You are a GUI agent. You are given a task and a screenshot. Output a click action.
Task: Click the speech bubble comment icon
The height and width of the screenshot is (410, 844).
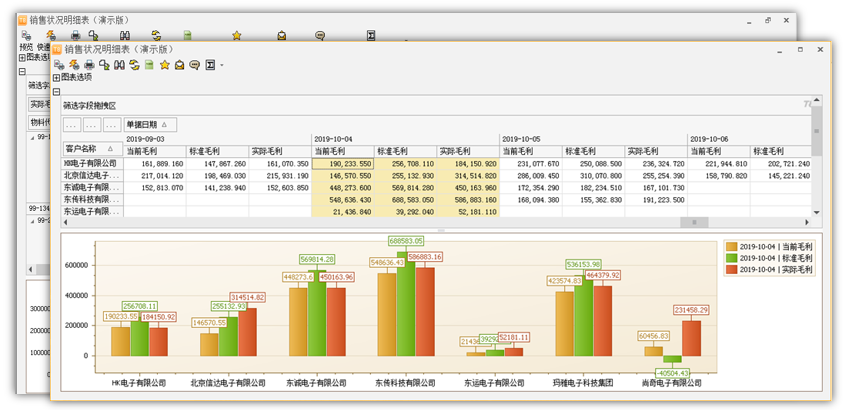(x=195, y=65)
